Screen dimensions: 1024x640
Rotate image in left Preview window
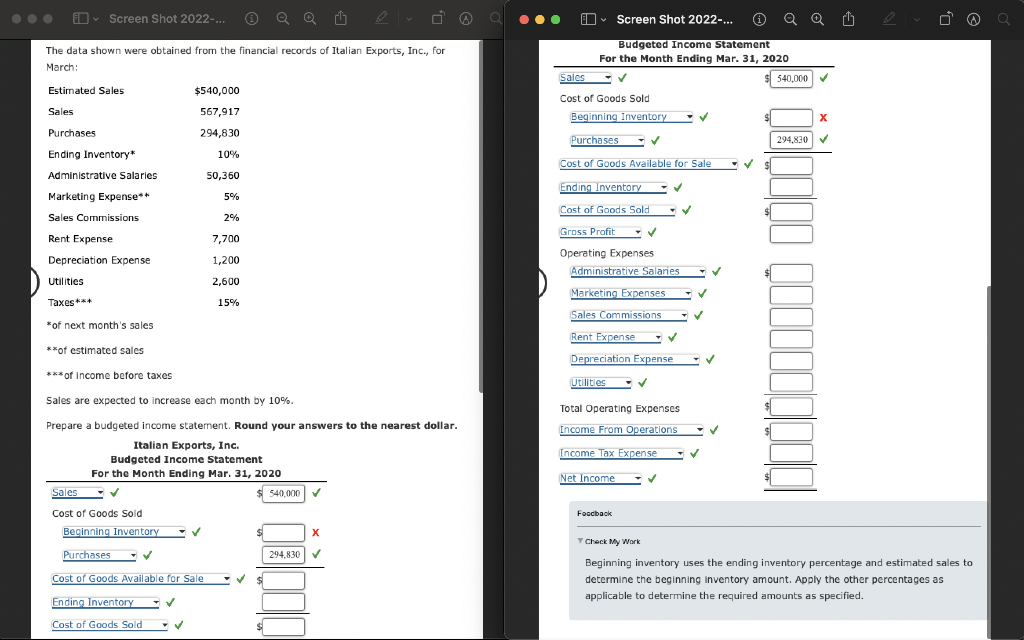tap(438, 18)
